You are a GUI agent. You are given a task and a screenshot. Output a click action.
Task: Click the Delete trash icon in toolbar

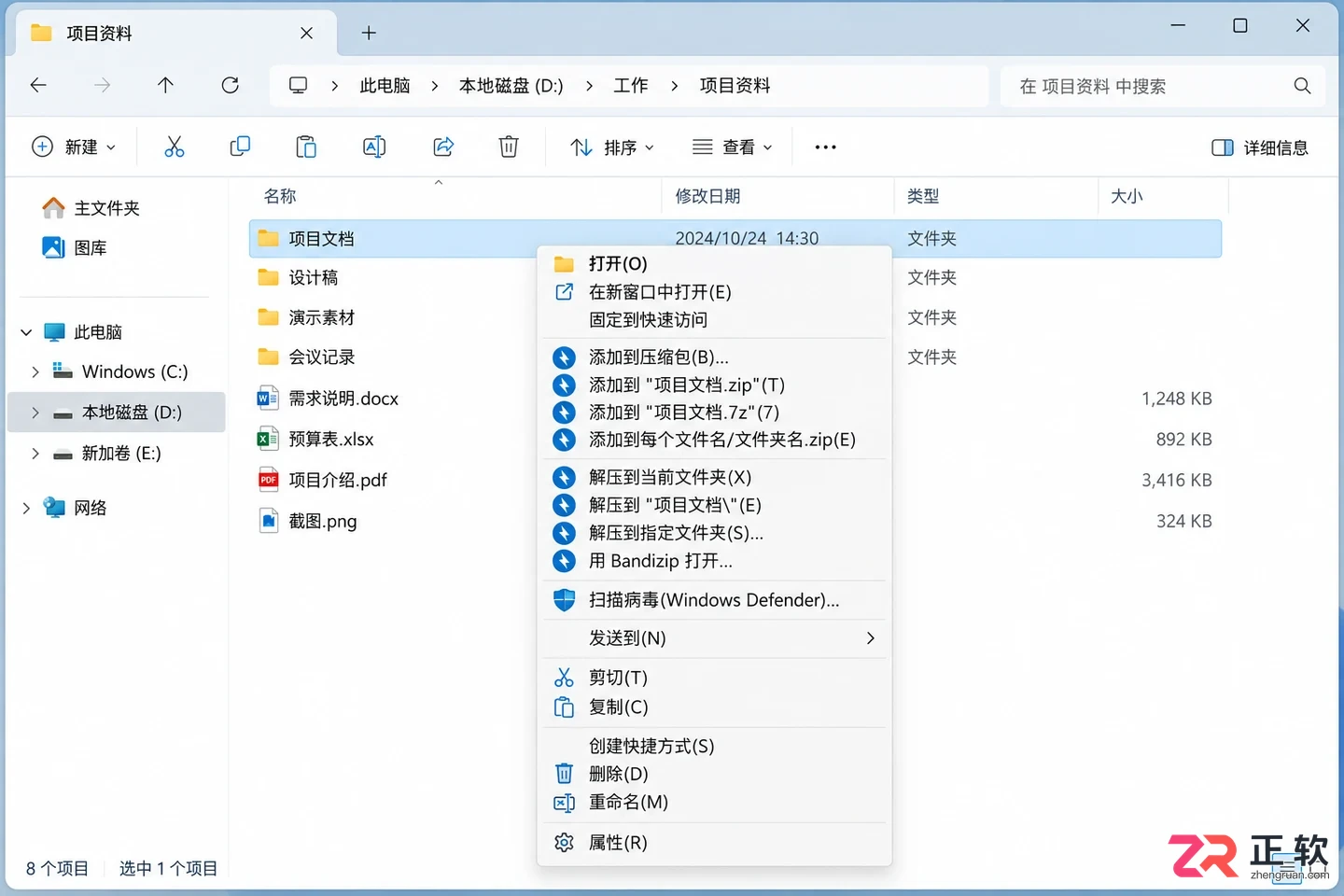pyautogui.click(x=509, y=147)
